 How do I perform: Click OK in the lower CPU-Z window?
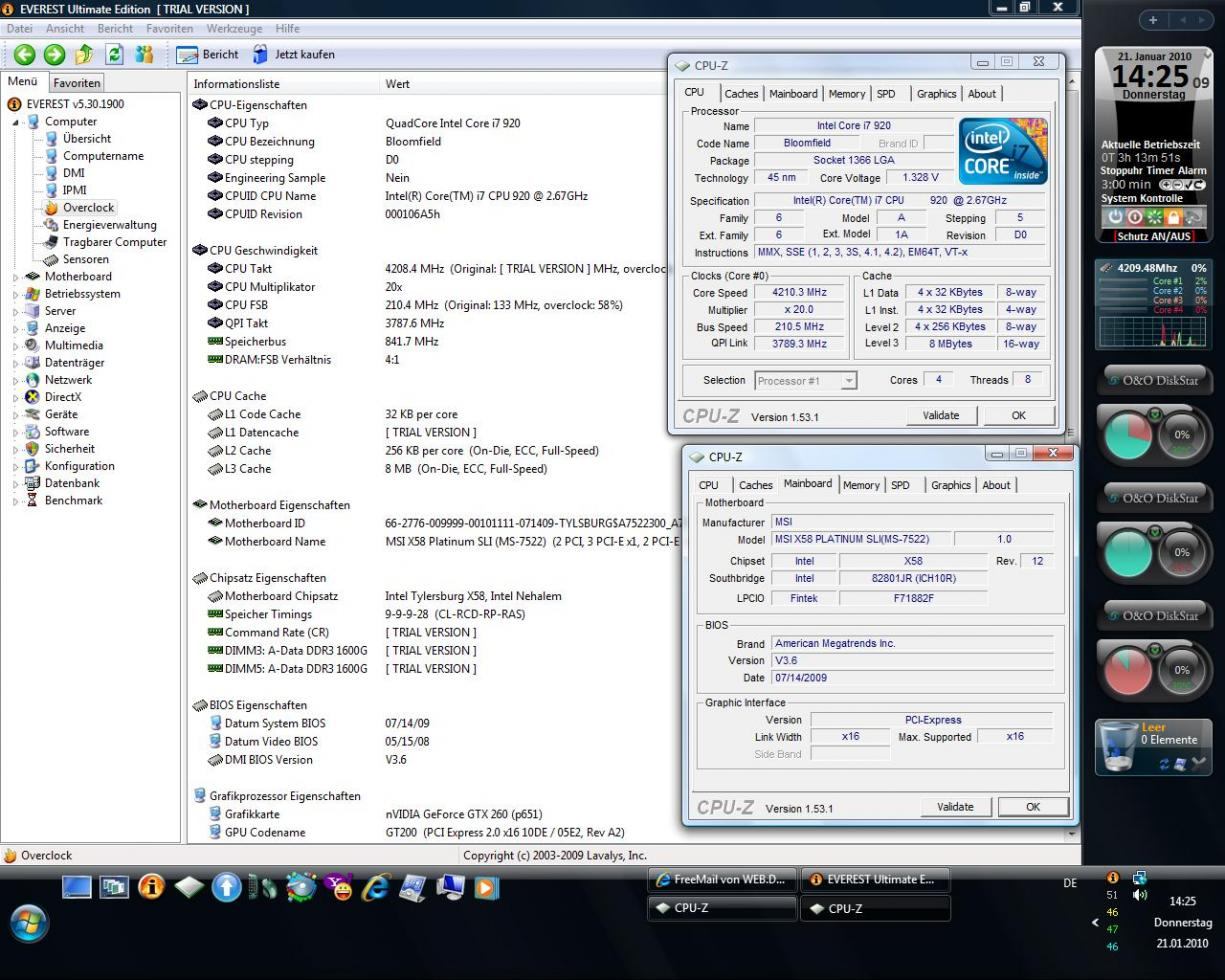(x=1033, y=807)
